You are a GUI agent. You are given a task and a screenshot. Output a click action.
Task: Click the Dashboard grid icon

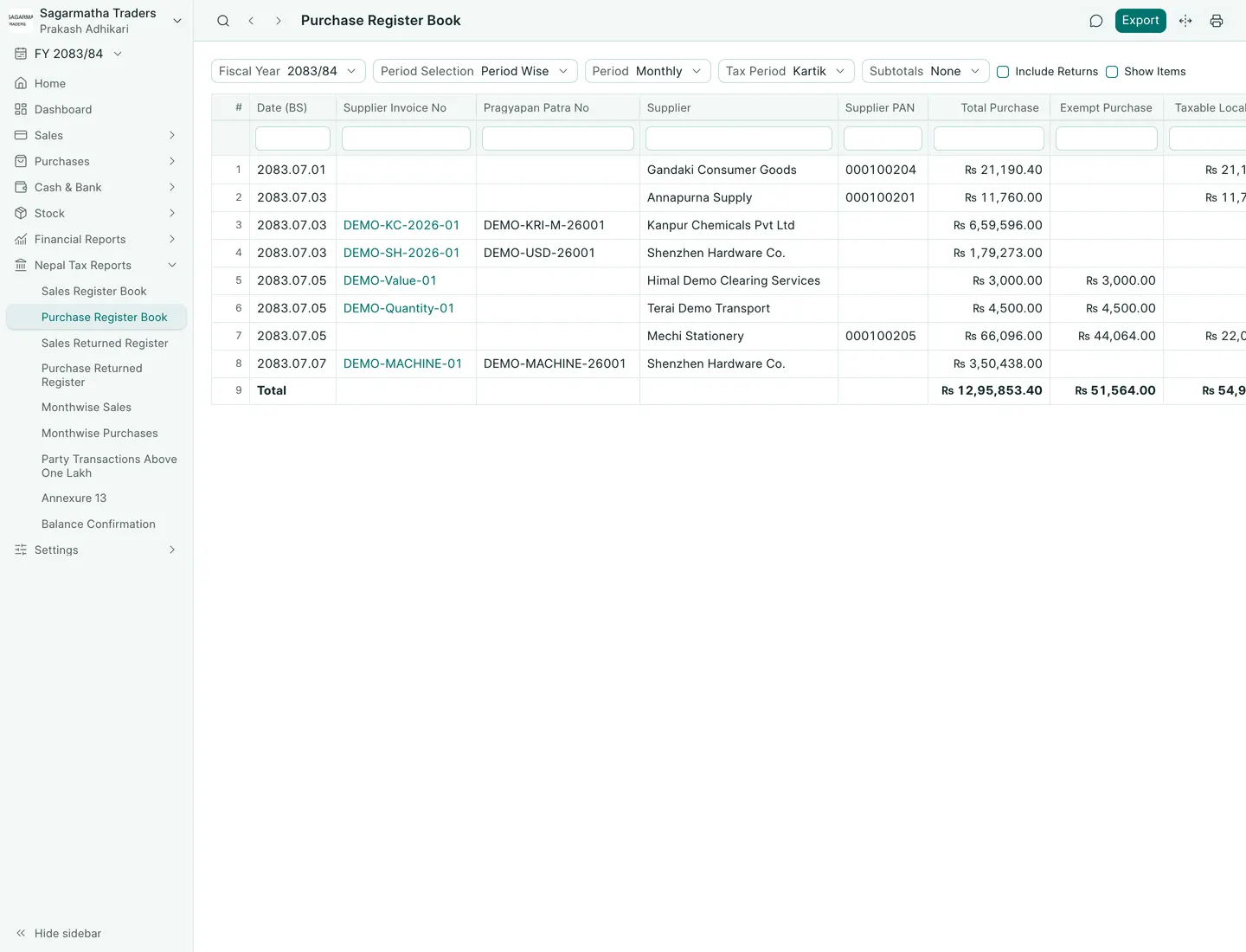pos(21,109)
